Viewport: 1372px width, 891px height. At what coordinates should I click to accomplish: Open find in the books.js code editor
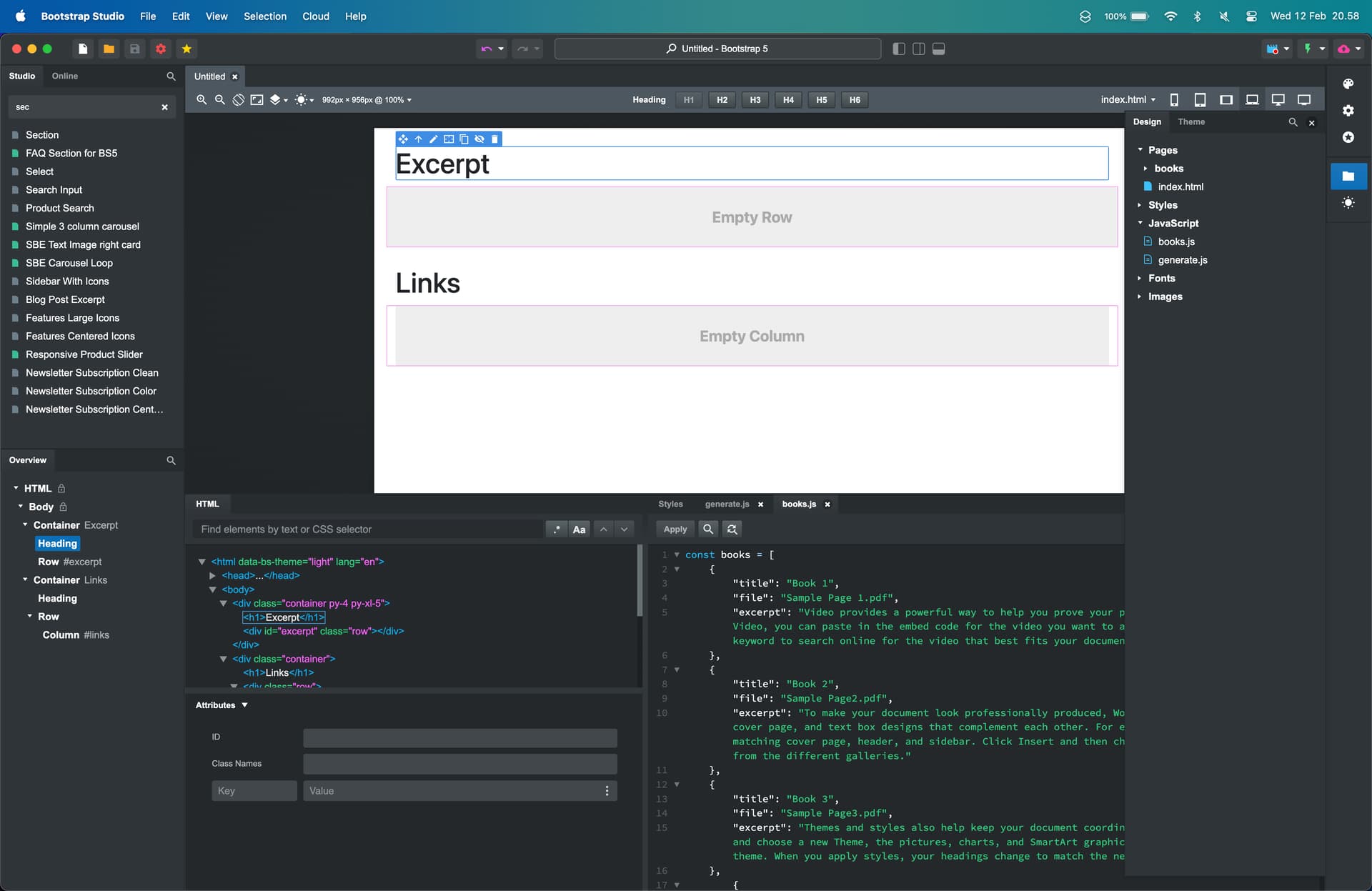[708, 529]
